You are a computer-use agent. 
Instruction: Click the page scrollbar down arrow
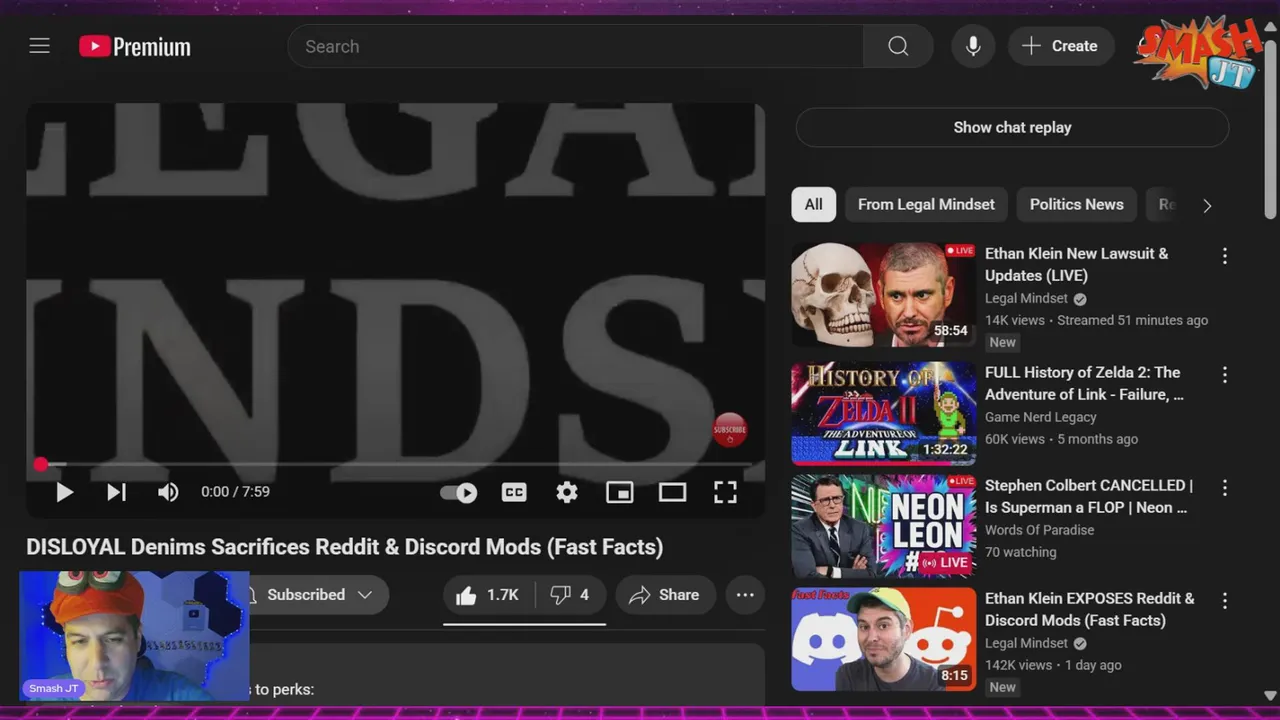pyautogui.click(x=1270, y=696)
